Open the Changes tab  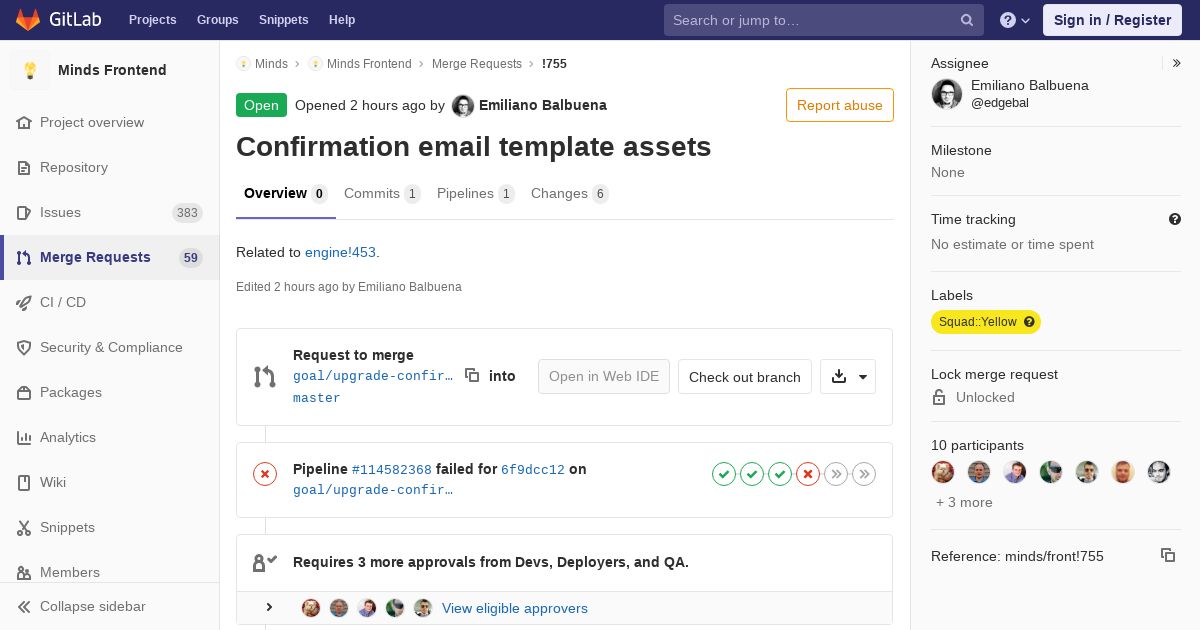[x=569, y=194]
